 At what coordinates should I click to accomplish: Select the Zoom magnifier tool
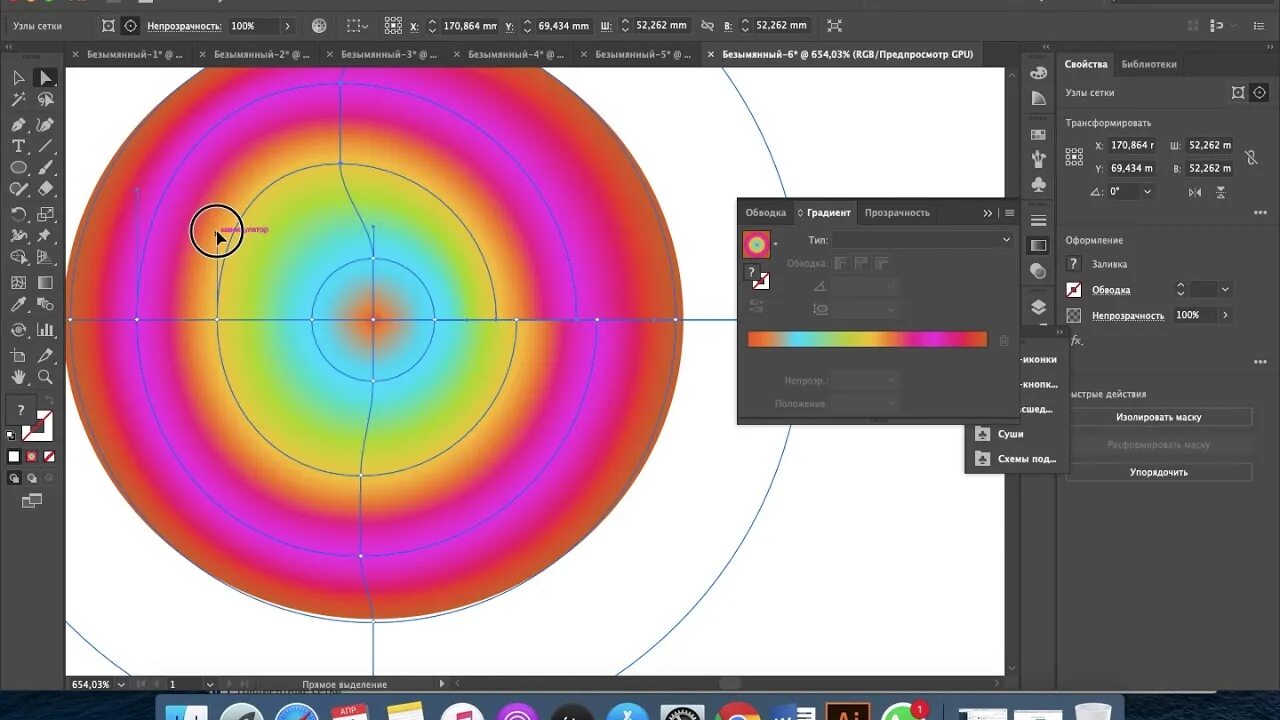45,377
